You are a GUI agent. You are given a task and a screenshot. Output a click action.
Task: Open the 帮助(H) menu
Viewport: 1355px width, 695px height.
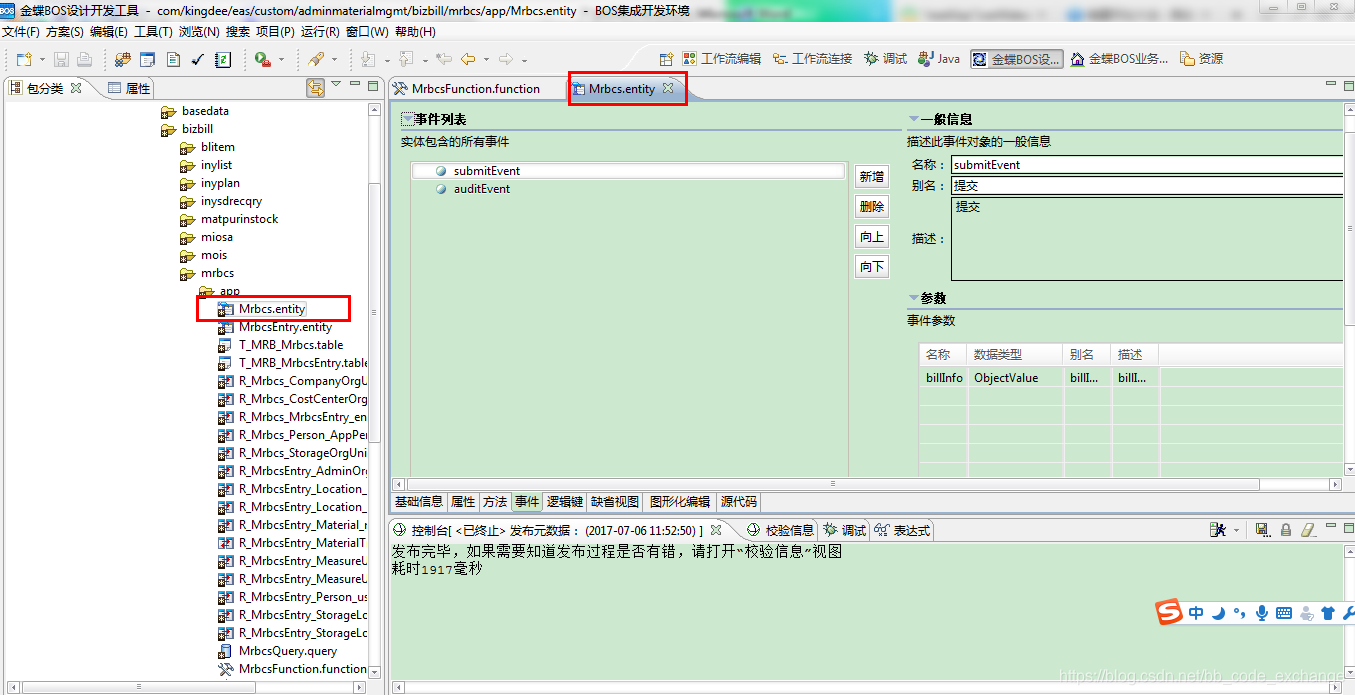coord(415,32)
